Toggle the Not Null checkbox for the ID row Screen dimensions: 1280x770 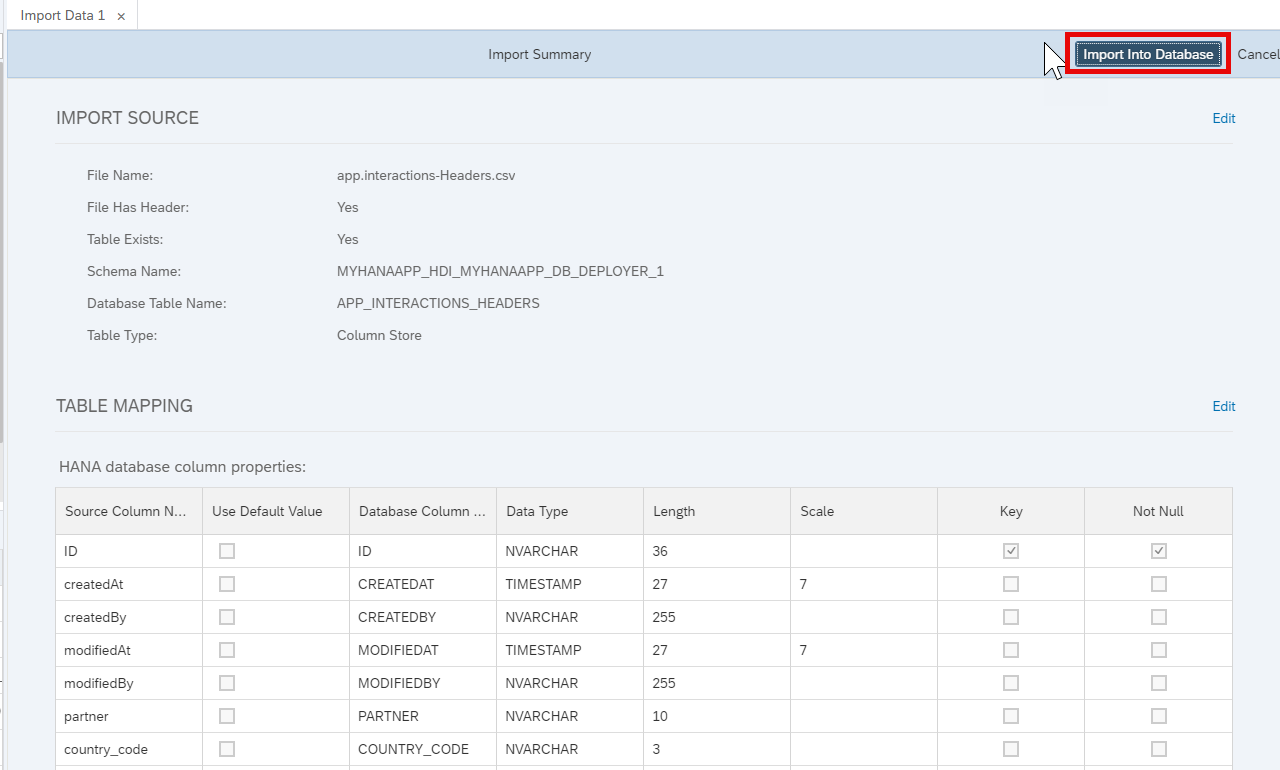click(x=1158, y=550)
